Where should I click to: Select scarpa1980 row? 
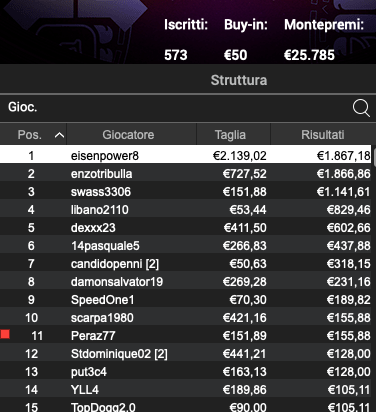(185, 318)
